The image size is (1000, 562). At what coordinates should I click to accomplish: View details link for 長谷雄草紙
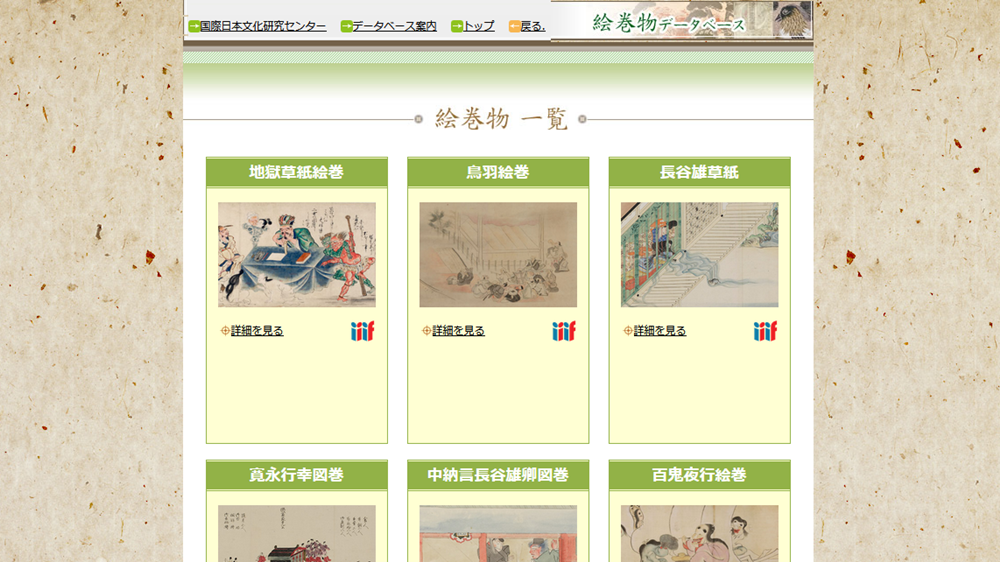(660, 330)
